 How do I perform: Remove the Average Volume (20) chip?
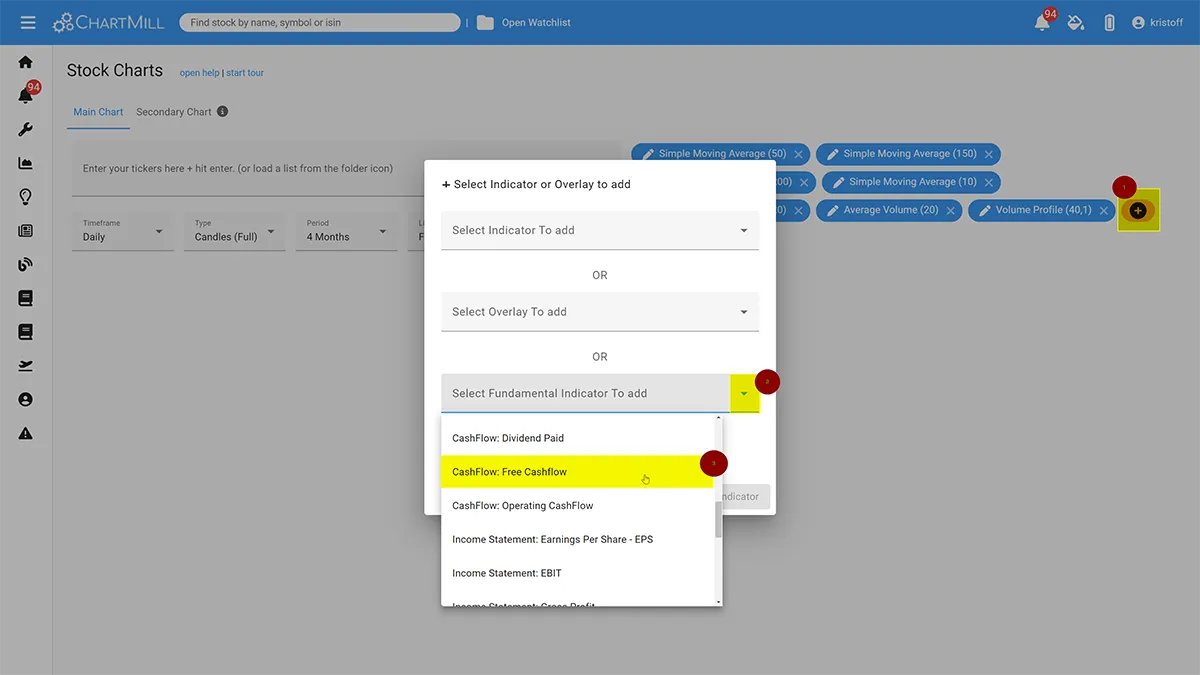point(950,210)
